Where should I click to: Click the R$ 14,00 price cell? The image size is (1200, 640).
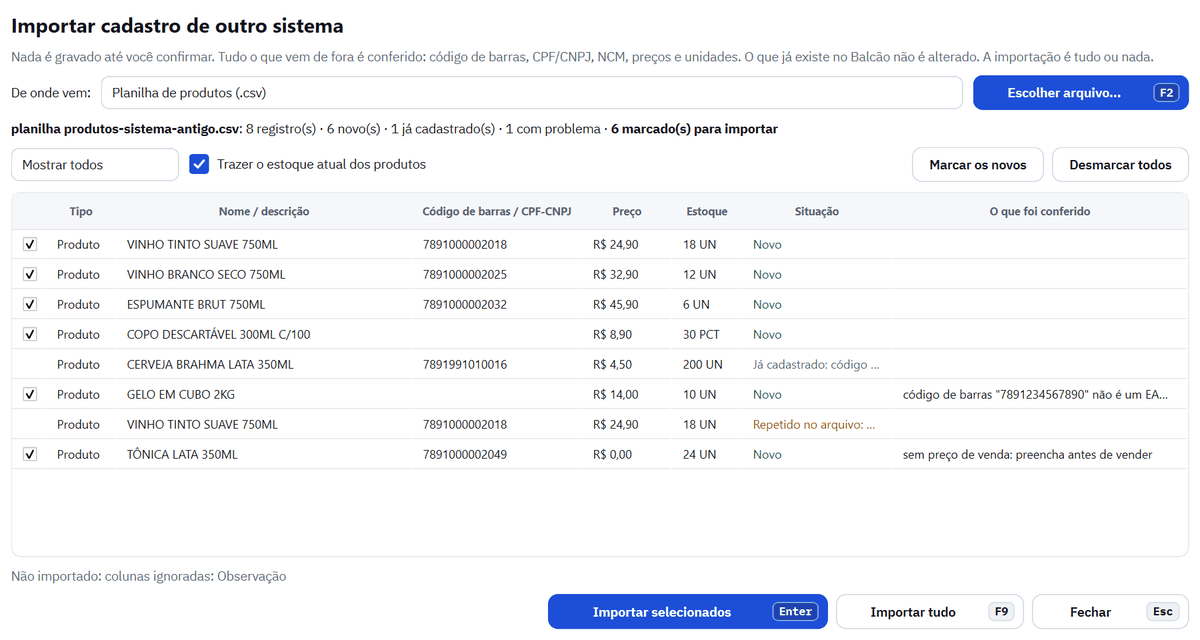pos(615,394)
